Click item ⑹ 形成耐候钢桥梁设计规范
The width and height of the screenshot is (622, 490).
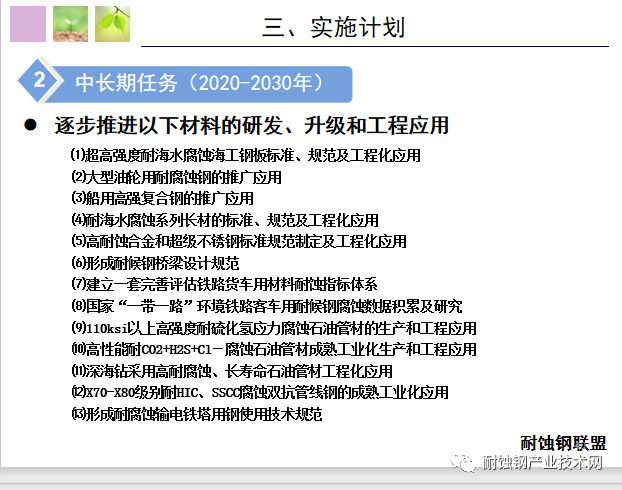pos(155,263)
